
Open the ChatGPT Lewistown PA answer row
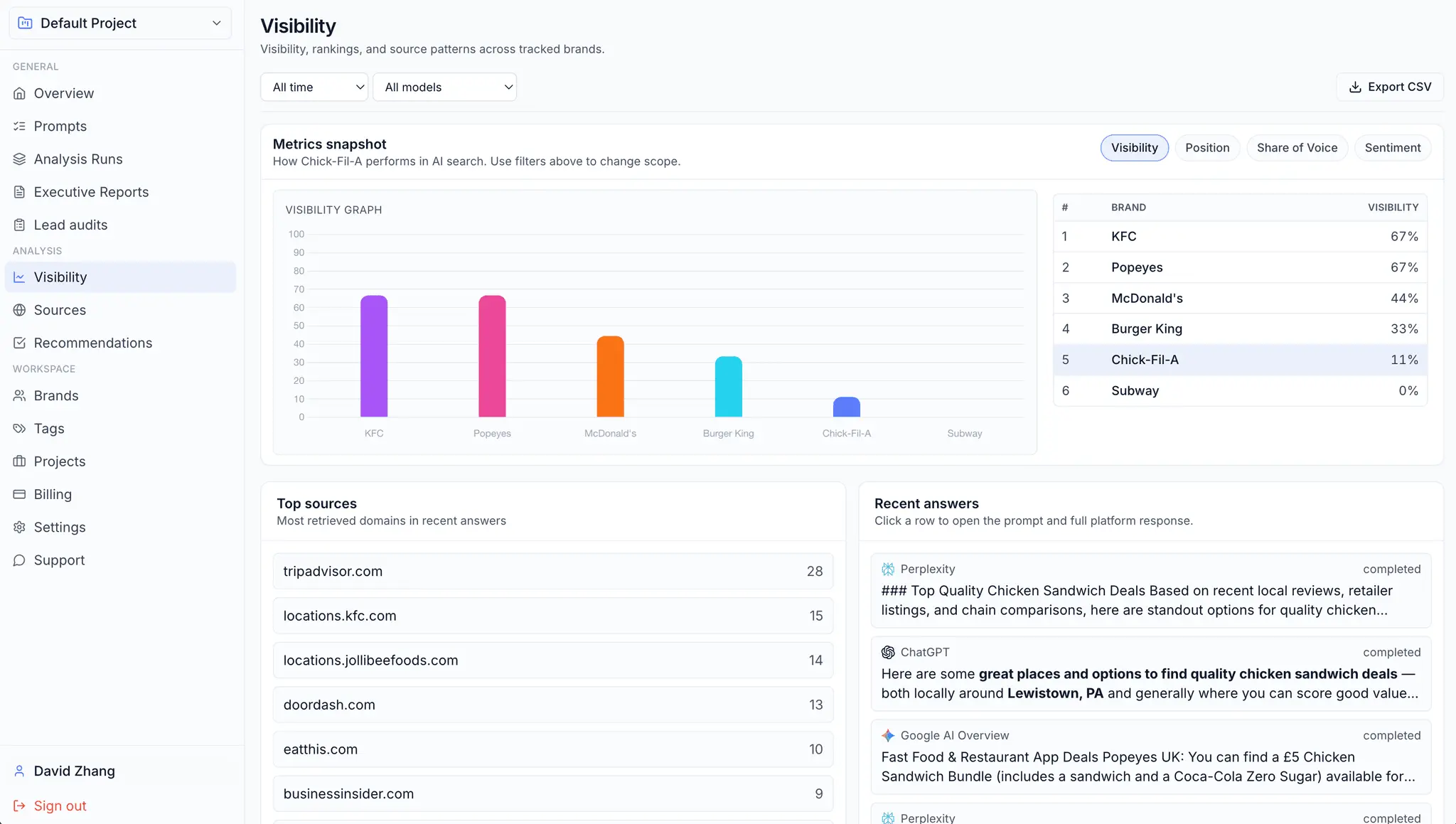1151,674
